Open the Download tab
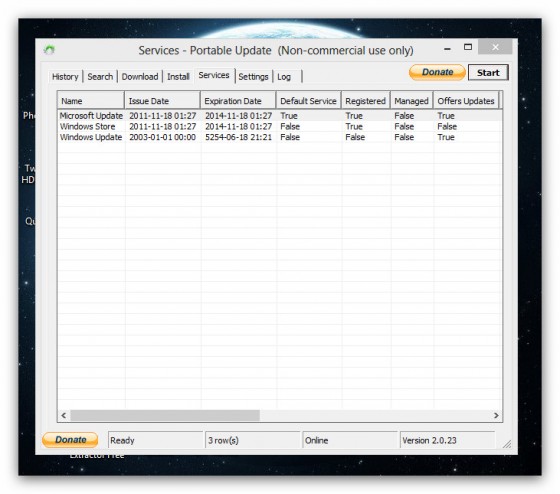Screen dimensions: 560x494 click(140, 76)
